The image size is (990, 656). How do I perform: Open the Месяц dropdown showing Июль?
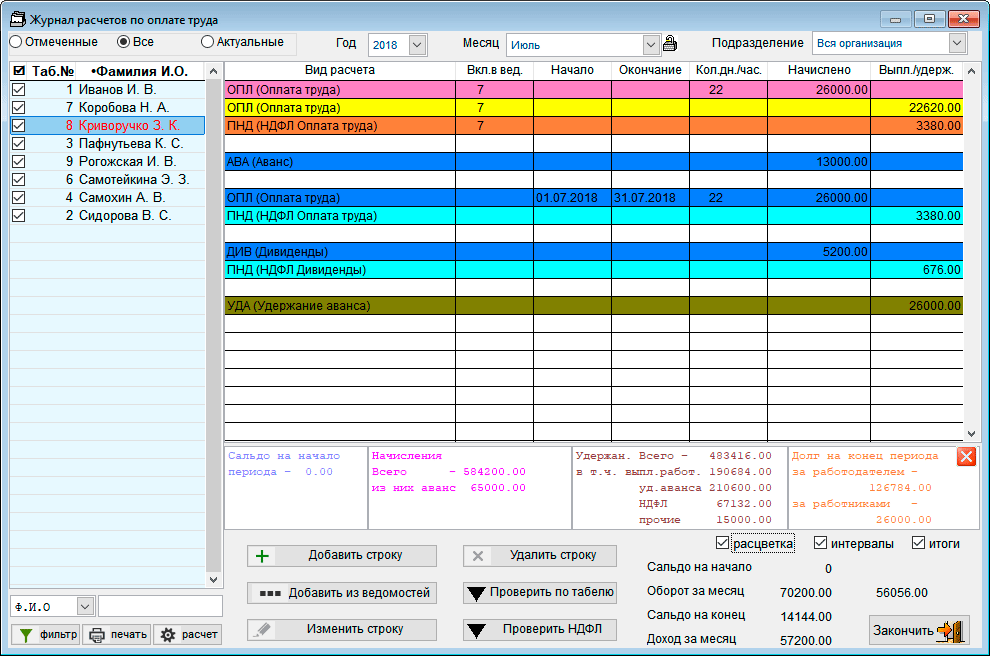[x=651, y=45]
